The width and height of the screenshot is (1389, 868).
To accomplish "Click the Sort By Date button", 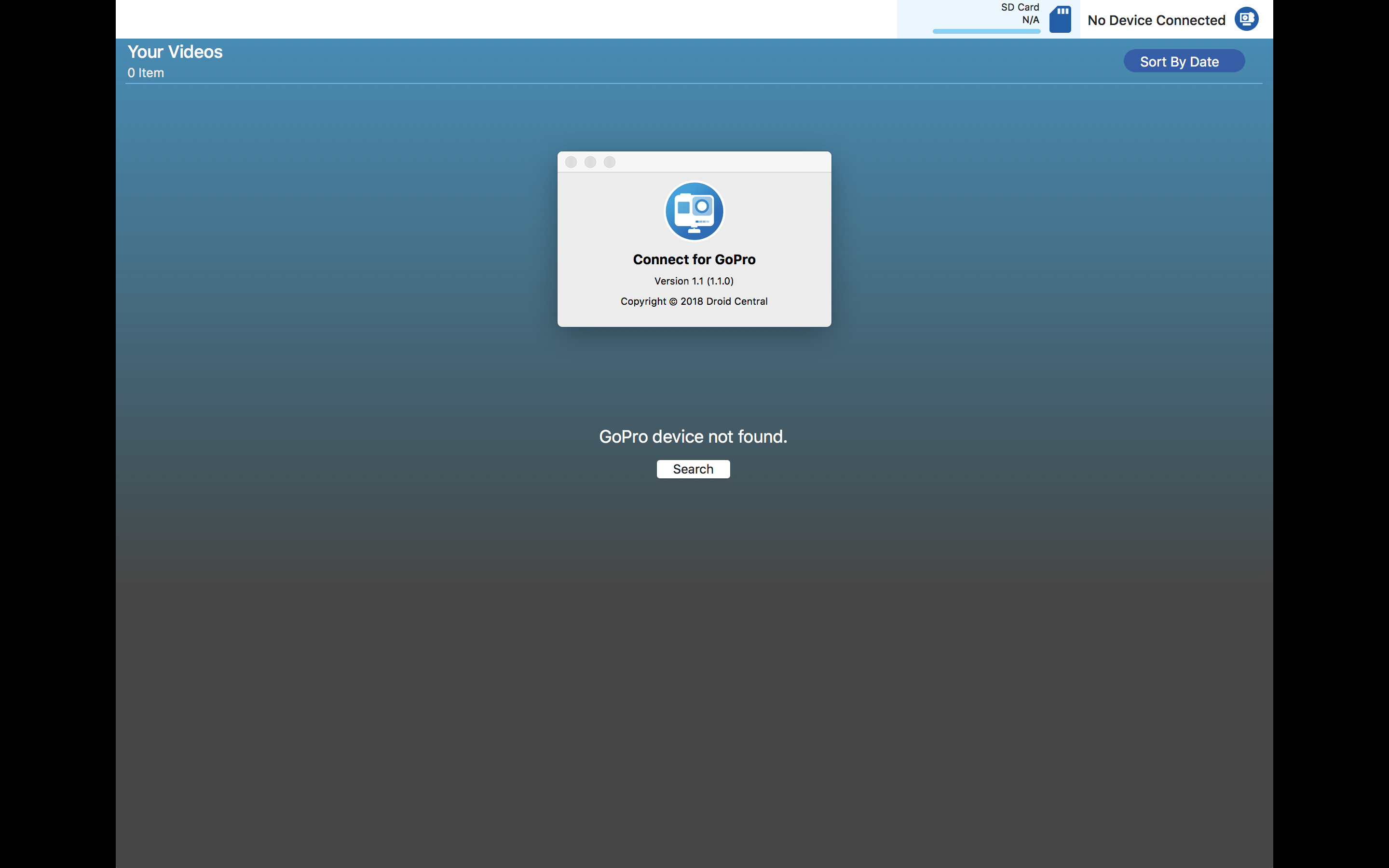I will 1184,61.
